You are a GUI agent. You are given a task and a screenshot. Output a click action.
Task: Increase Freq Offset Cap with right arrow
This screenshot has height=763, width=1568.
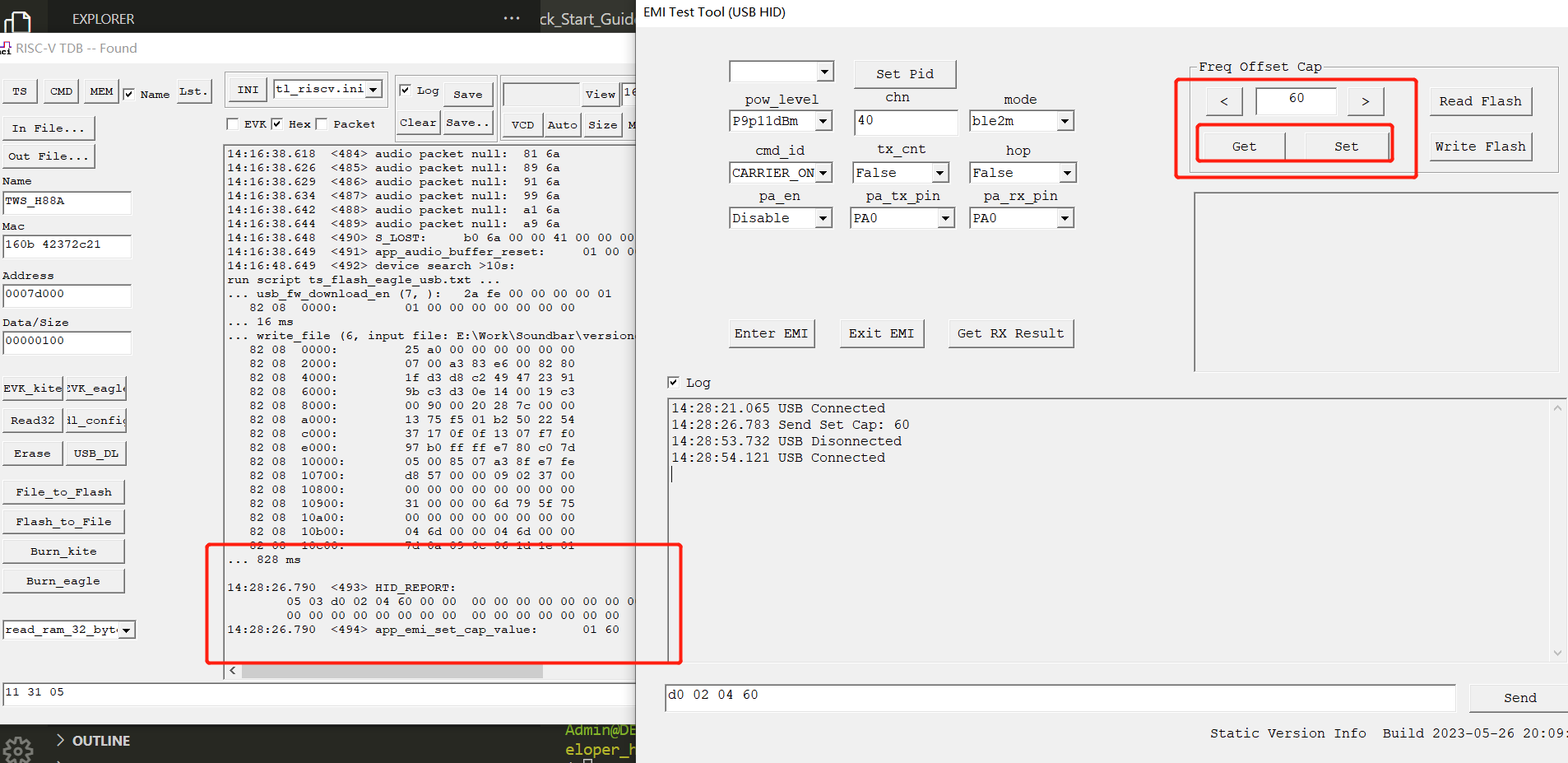tap(1365, 101)
